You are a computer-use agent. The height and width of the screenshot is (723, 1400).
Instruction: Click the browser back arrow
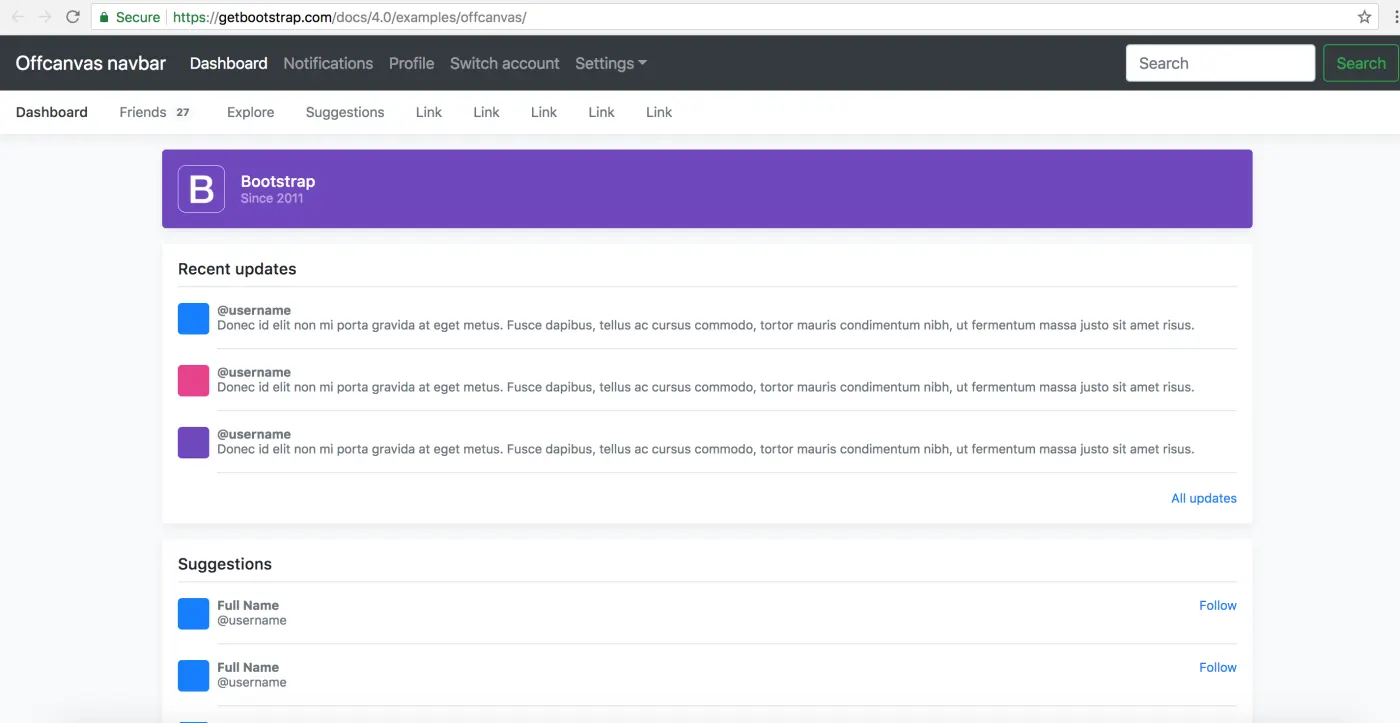[17, 17]
